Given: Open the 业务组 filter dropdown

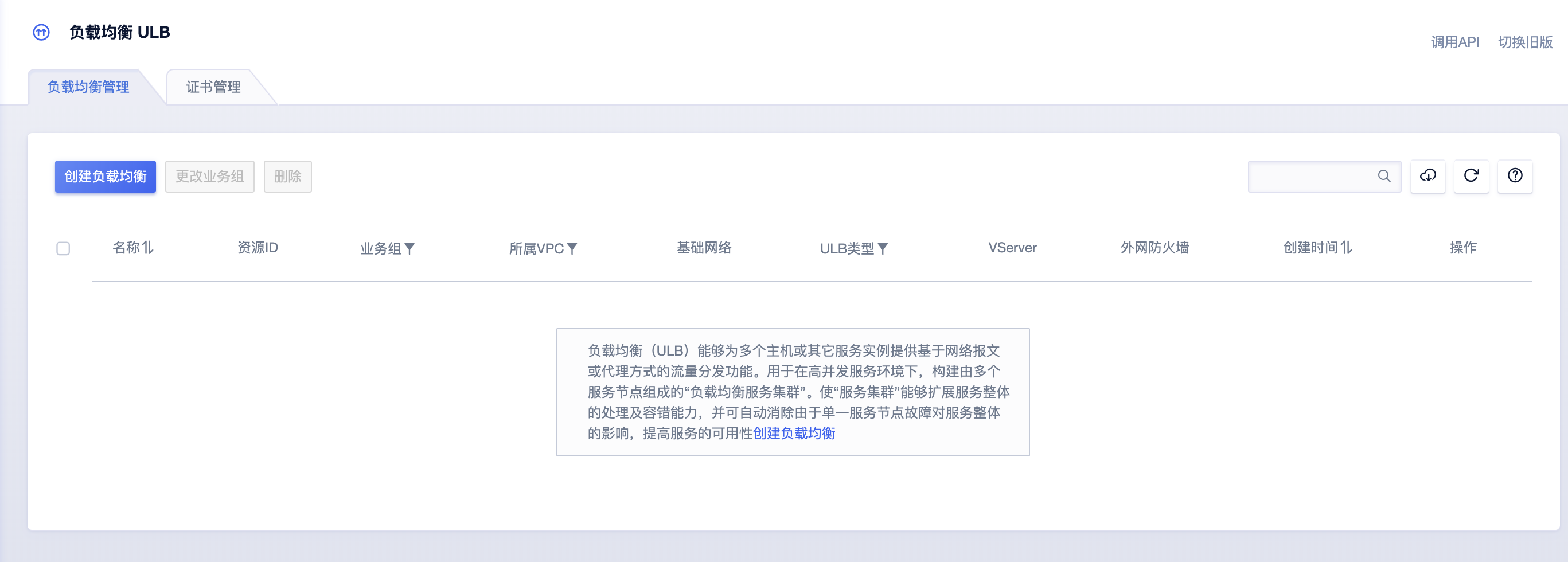Looking at the screenshot, I should click(409, 248).
